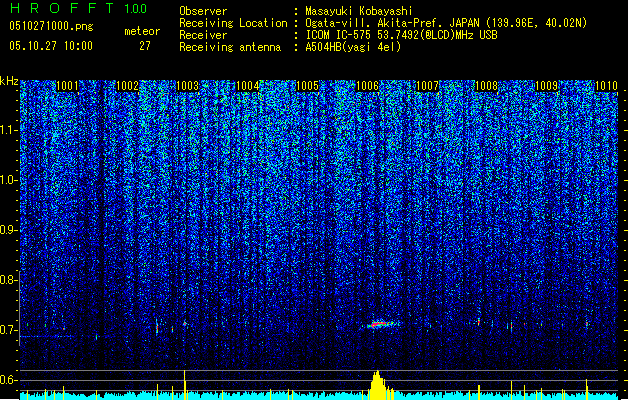Click the 1007 time marker
The image size is (629, 400).
(x=427, y=86)
